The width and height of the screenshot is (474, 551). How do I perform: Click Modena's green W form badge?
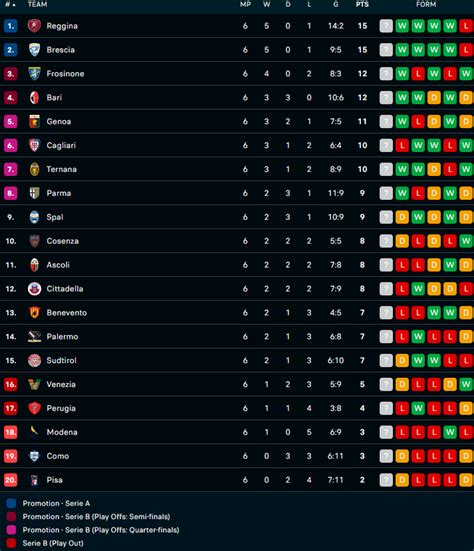click(x=450, y=432)
